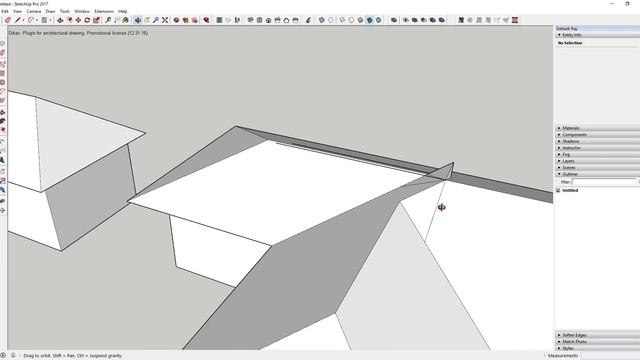Image resolution: width=640 pixels, height=360 pixels.
Task: Select the Pan hand tool
Action: [x=147, y=20]
